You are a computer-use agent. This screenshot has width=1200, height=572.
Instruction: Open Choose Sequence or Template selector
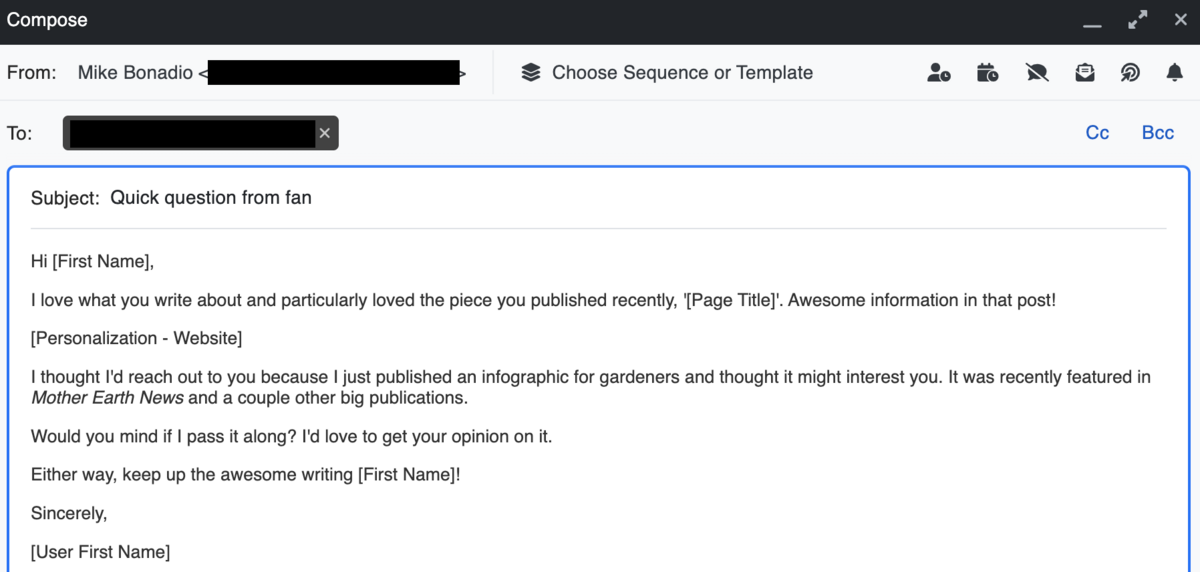(x=682, y=73)
